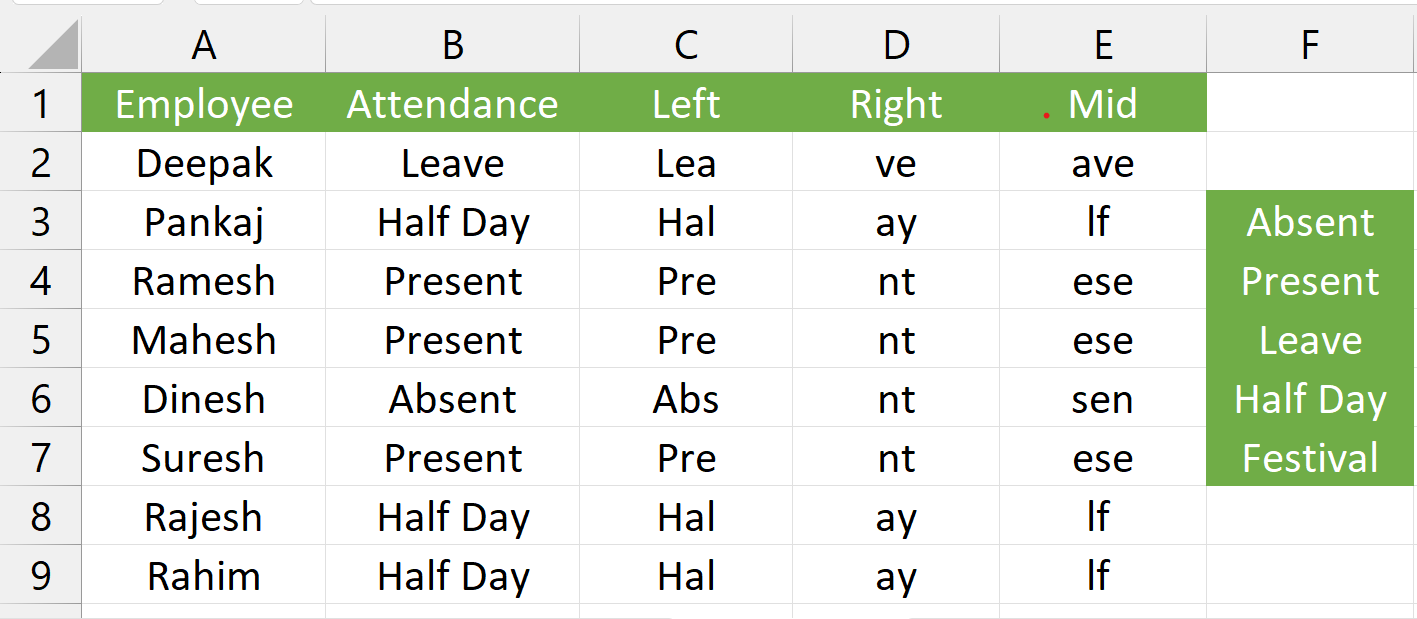Select the row 9 header

[41, 576]
